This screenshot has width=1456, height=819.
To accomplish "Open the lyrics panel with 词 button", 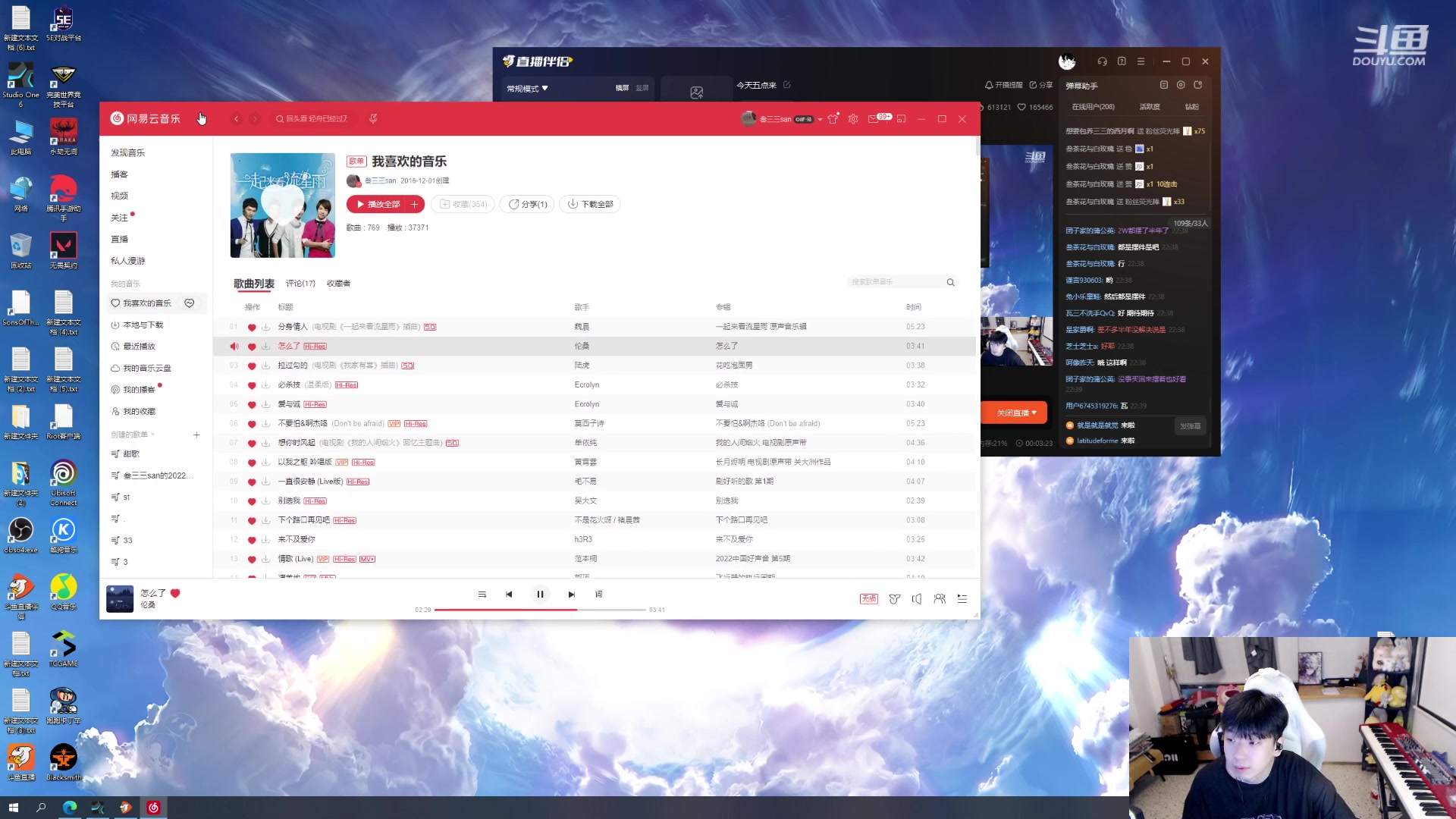I will pyautogui.click(x=598, y=595).
